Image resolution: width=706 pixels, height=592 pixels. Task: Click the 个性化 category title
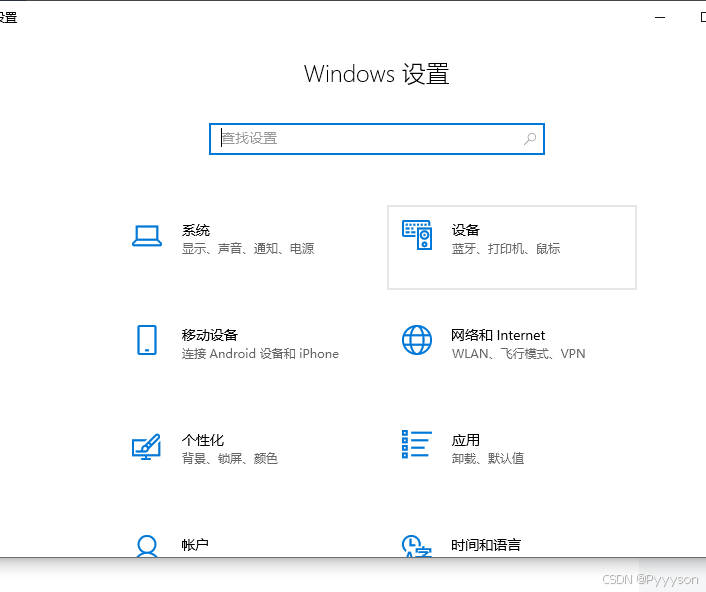pyautogui.click(x=203, y=440)
